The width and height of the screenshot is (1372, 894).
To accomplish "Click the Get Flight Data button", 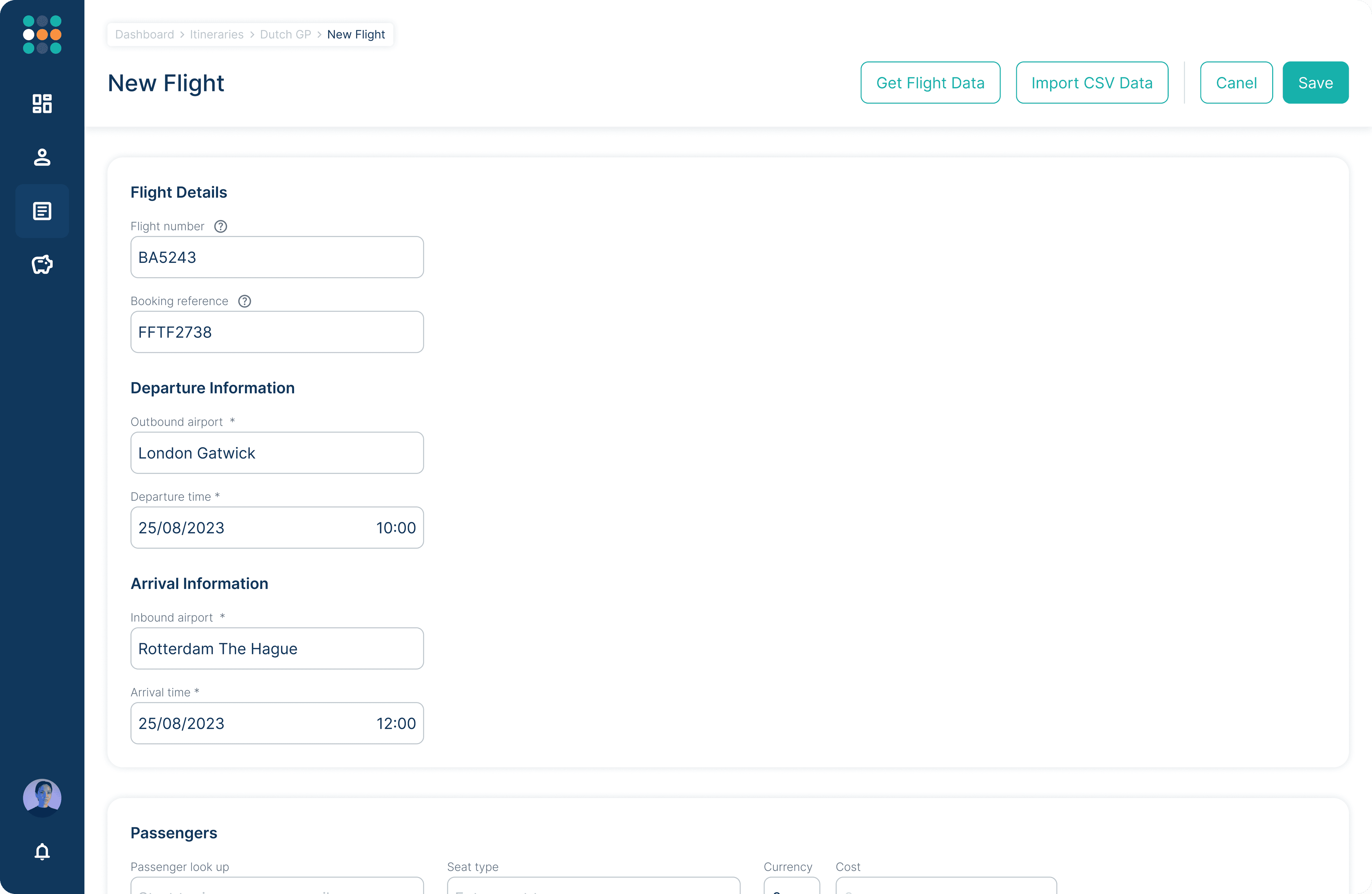I will (x=930, y=82).
